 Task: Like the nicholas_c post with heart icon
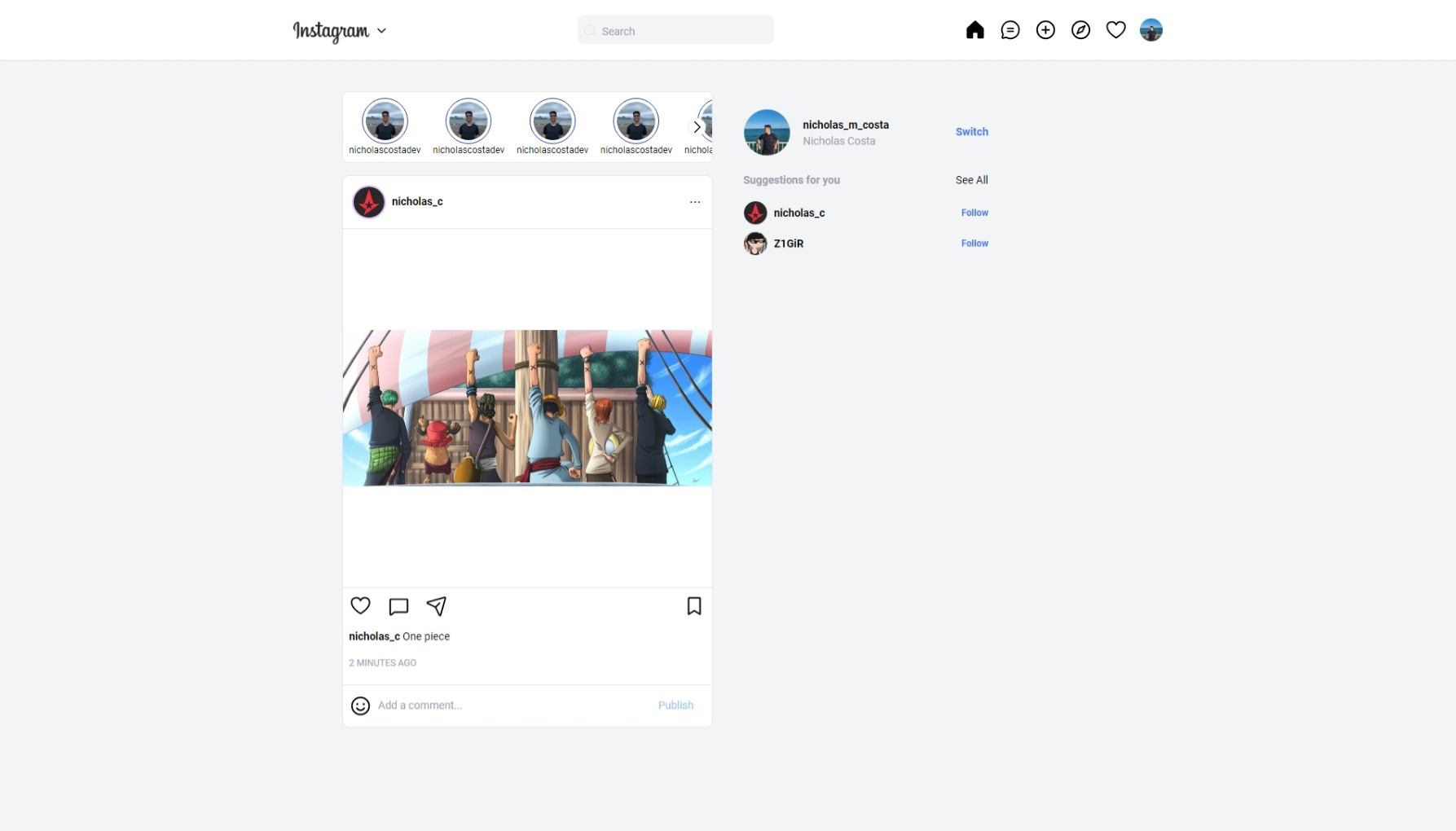tap(360, 605)
